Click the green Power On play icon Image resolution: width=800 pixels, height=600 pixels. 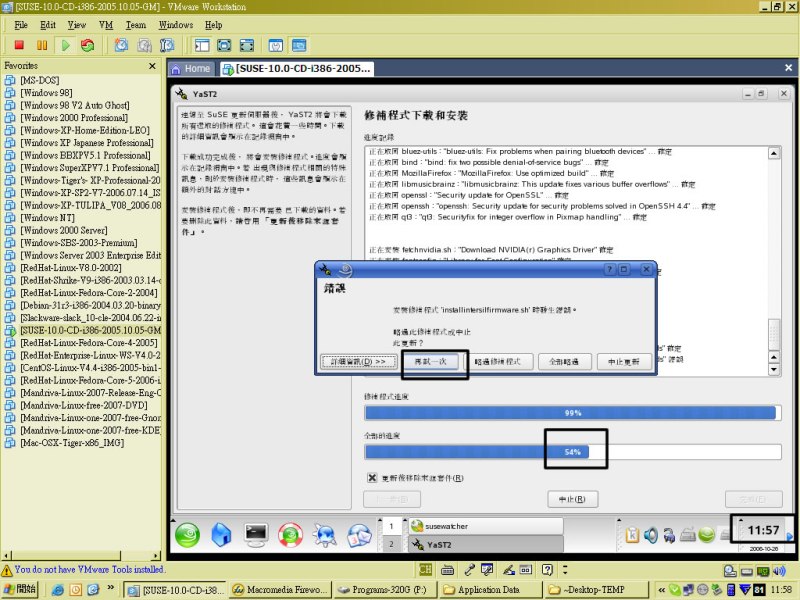(x=65, y=45)
